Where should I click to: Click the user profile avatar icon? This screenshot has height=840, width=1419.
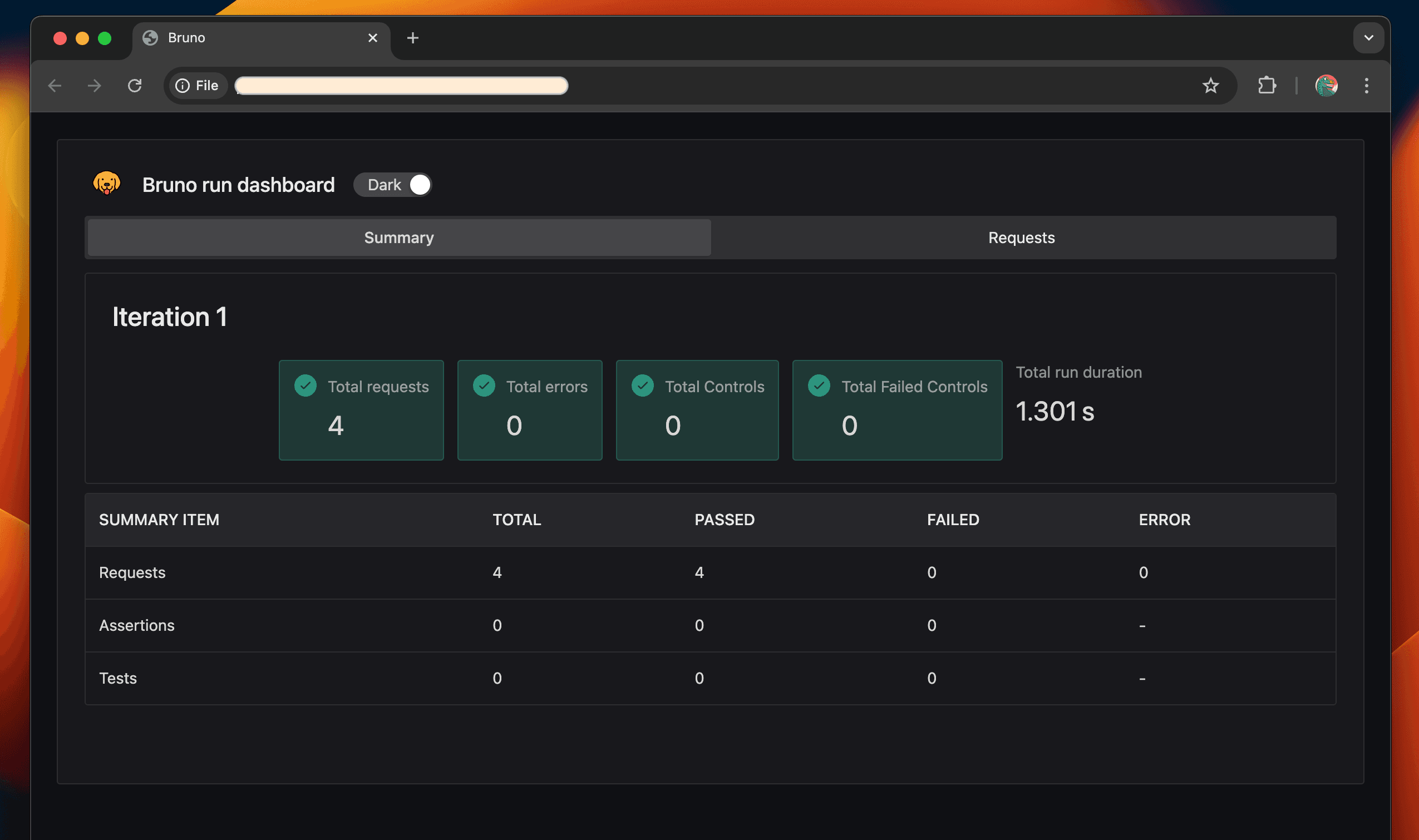click(x=1326, y=85)
